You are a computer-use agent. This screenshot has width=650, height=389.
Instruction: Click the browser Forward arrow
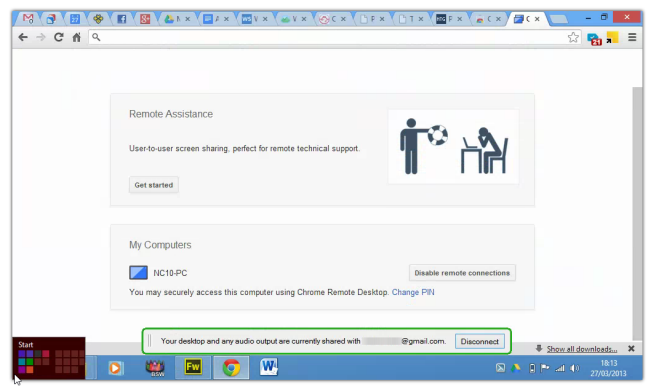point(41,37)
